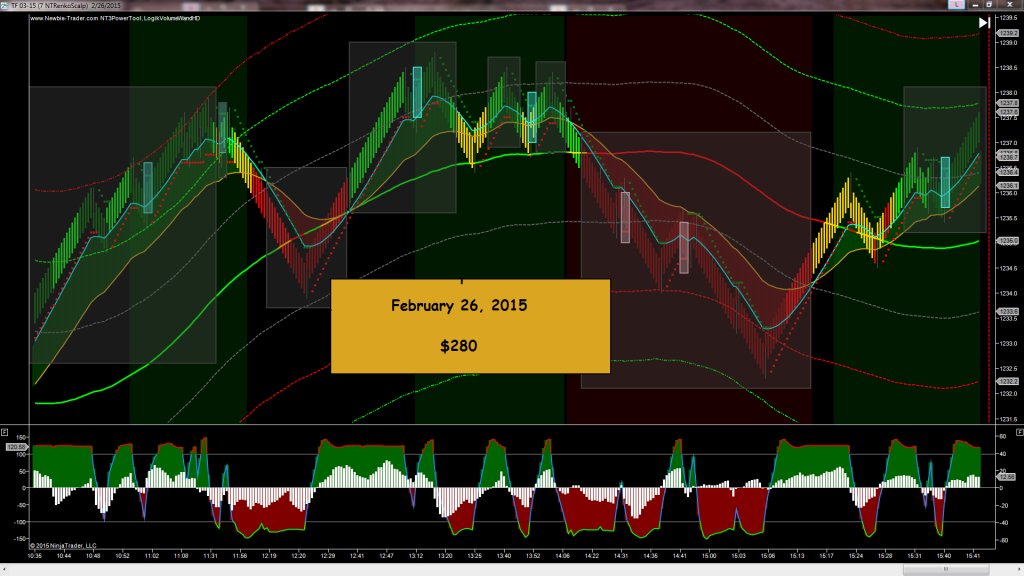The width and height of the screenshot is (1024, 576).
Task: Click the 13:40 time axis label
Action: pos(504,556)
